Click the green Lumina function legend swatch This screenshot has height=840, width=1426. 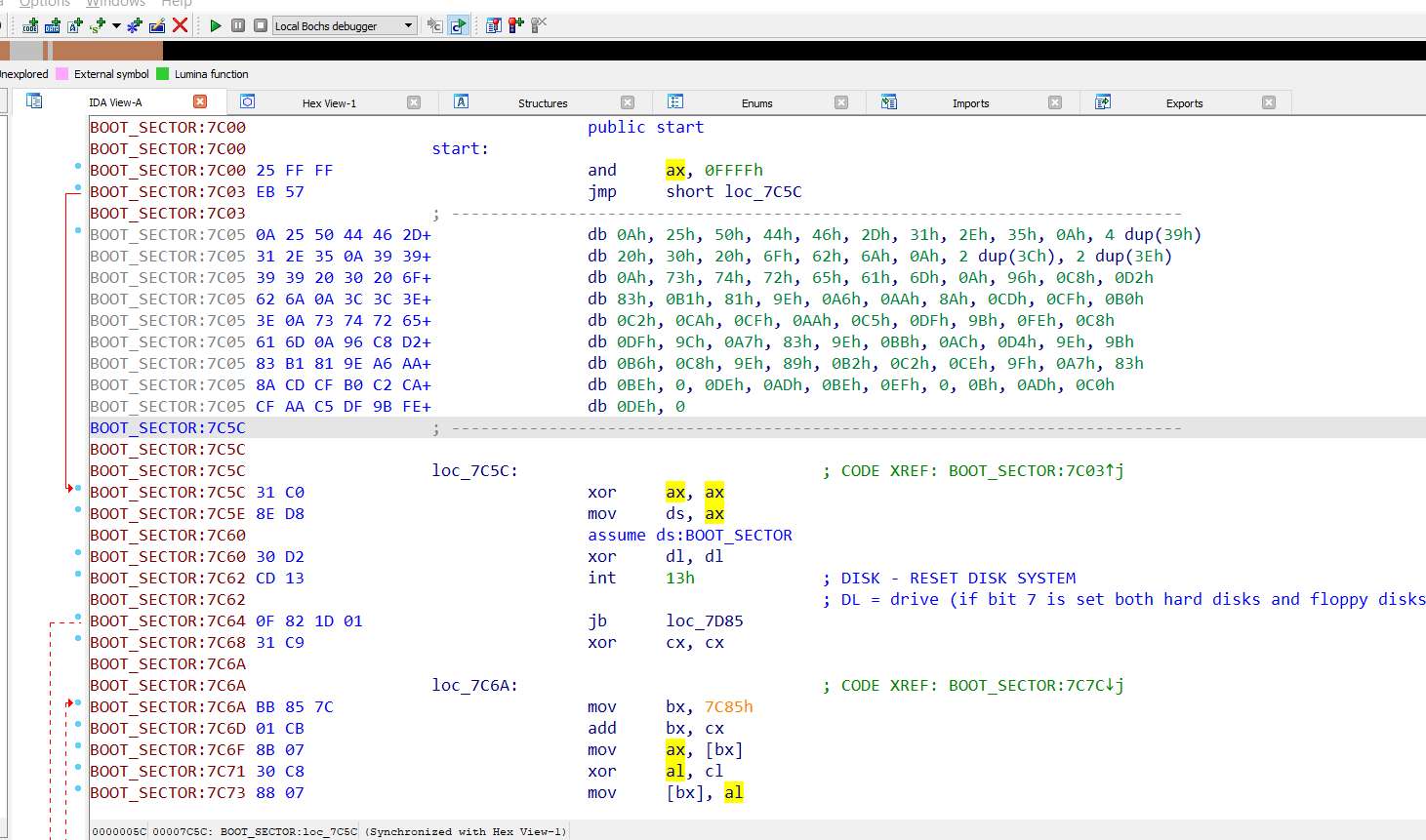[162, 74]
